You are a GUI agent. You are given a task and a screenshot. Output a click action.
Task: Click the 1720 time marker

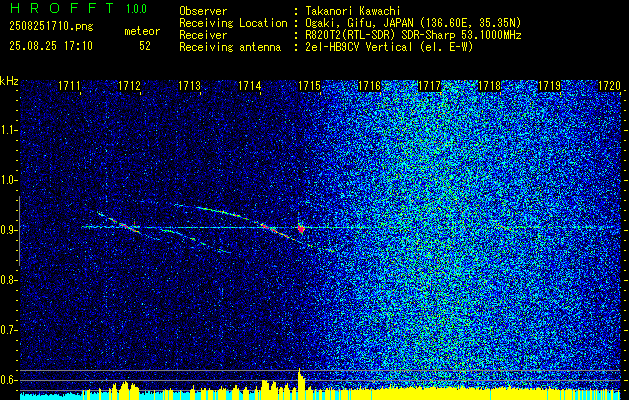pos(609,85)
